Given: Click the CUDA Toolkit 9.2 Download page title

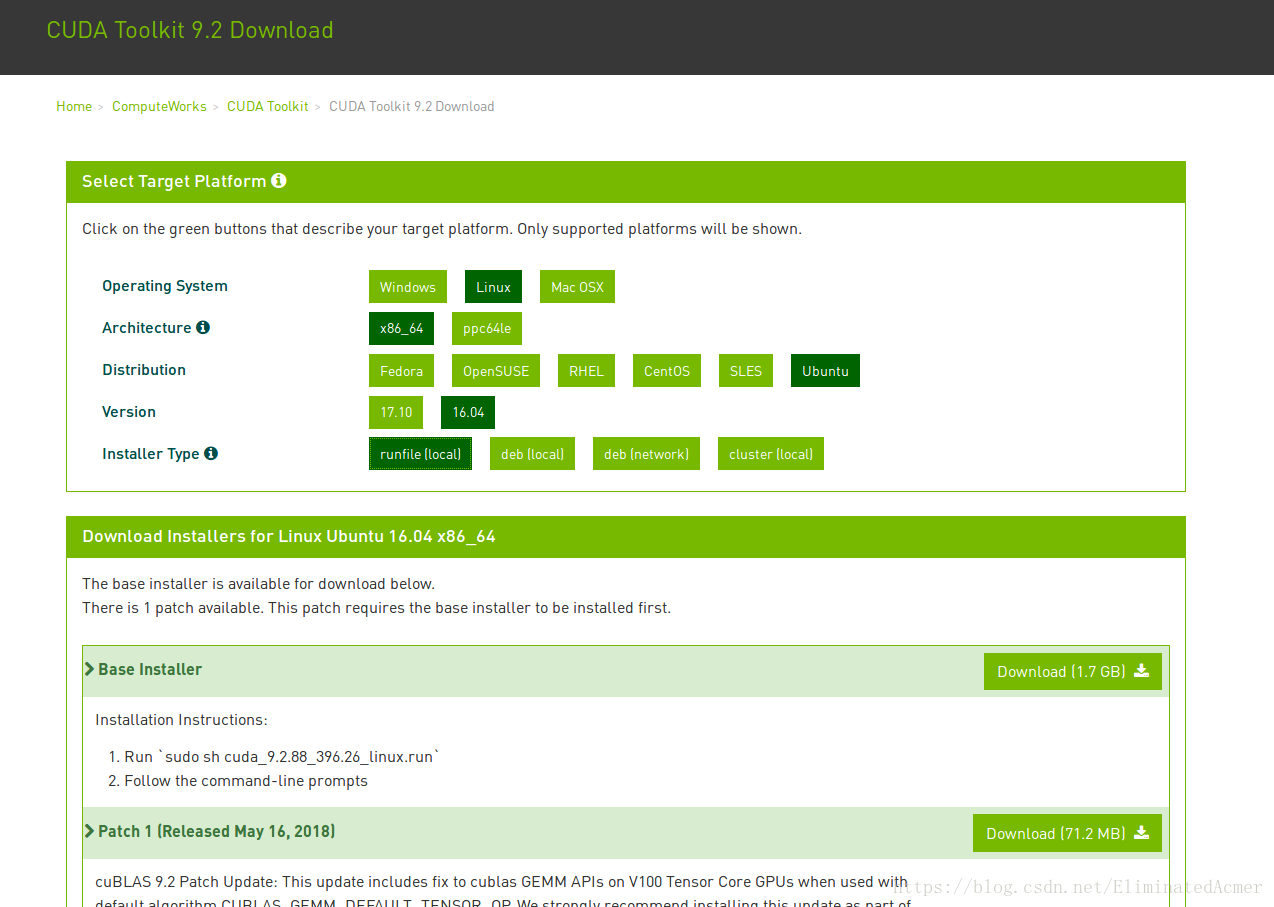Looking at the screenshot, I should (x=190, y=30).
